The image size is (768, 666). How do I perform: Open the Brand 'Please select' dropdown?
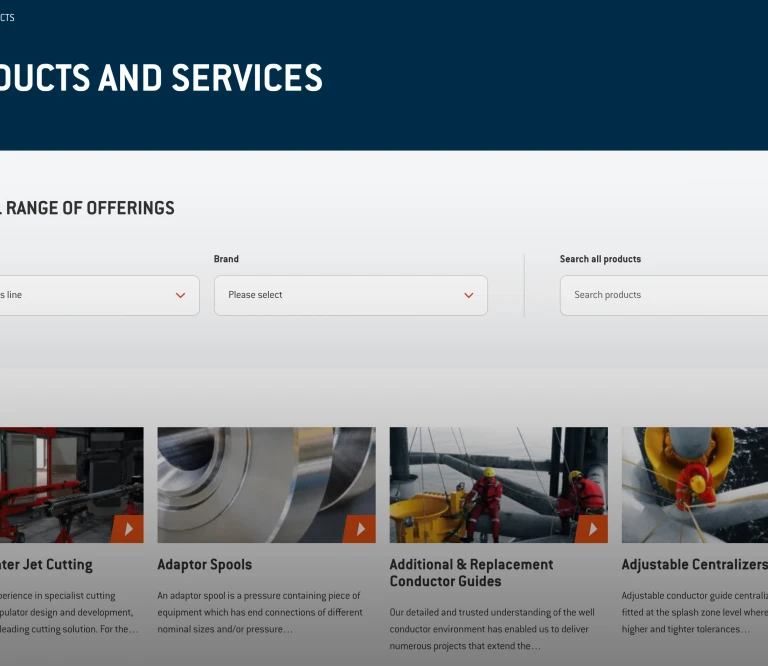coord(350,296)
